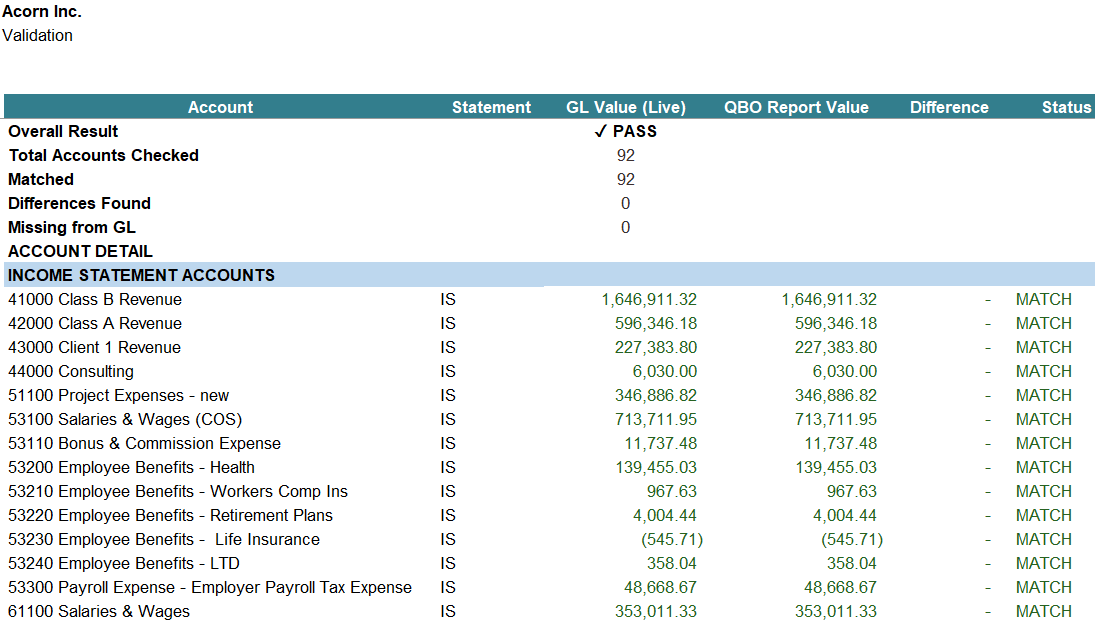Click MATCH status for 42000 Class A Revenue
Screen dimensions: 1095x623
pyautogui.click(x=1043, y=323)
